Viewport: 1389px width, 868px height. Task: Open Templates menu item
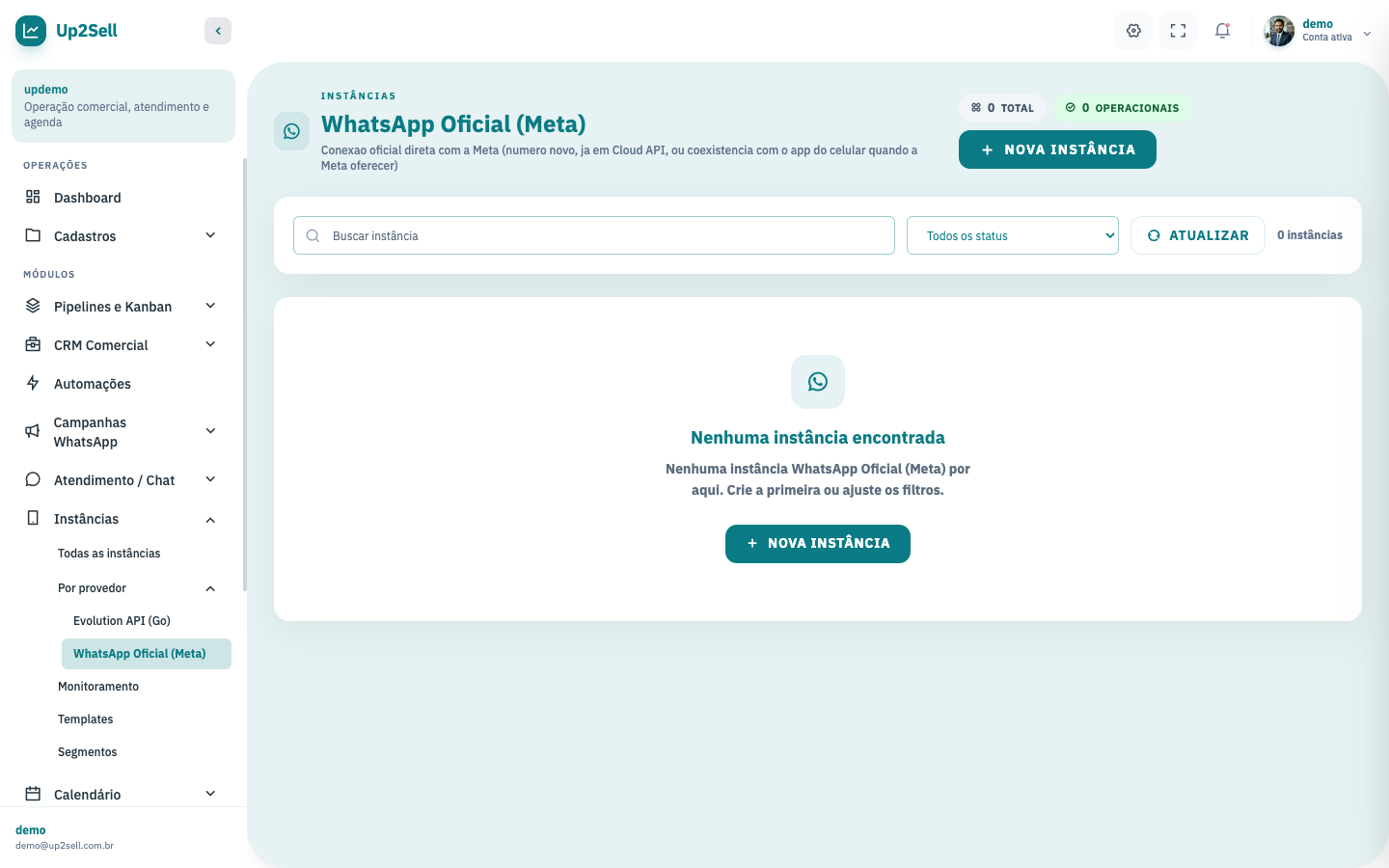coord(86,719)
